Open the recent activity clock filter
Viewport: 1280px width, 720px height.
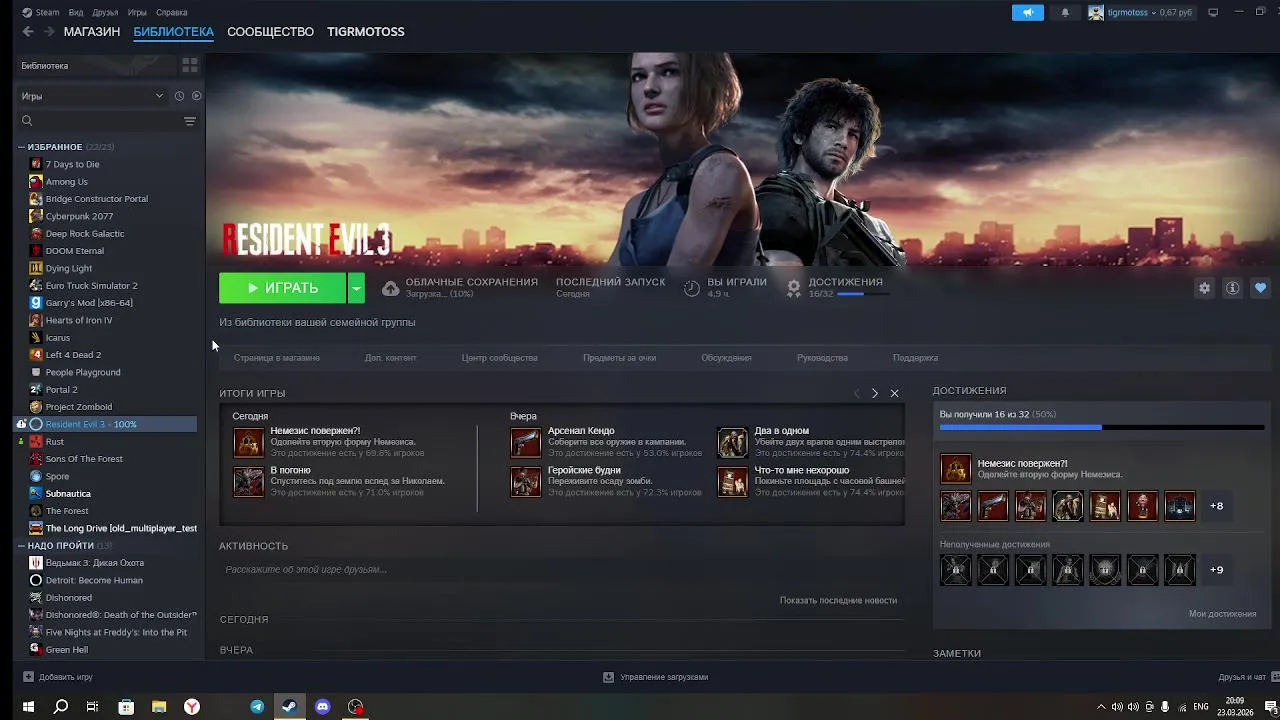click(x=179, y=96)
